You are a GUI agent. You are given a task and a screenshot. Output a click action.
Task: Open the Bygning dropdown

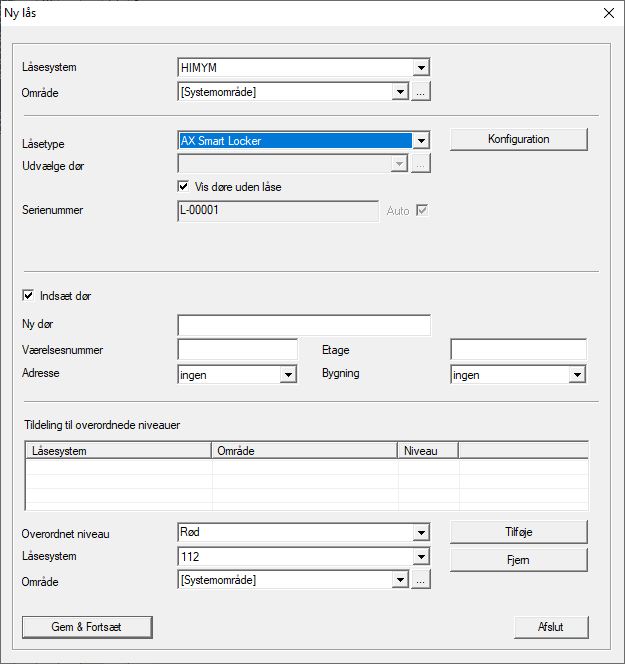tap(576, 375)
